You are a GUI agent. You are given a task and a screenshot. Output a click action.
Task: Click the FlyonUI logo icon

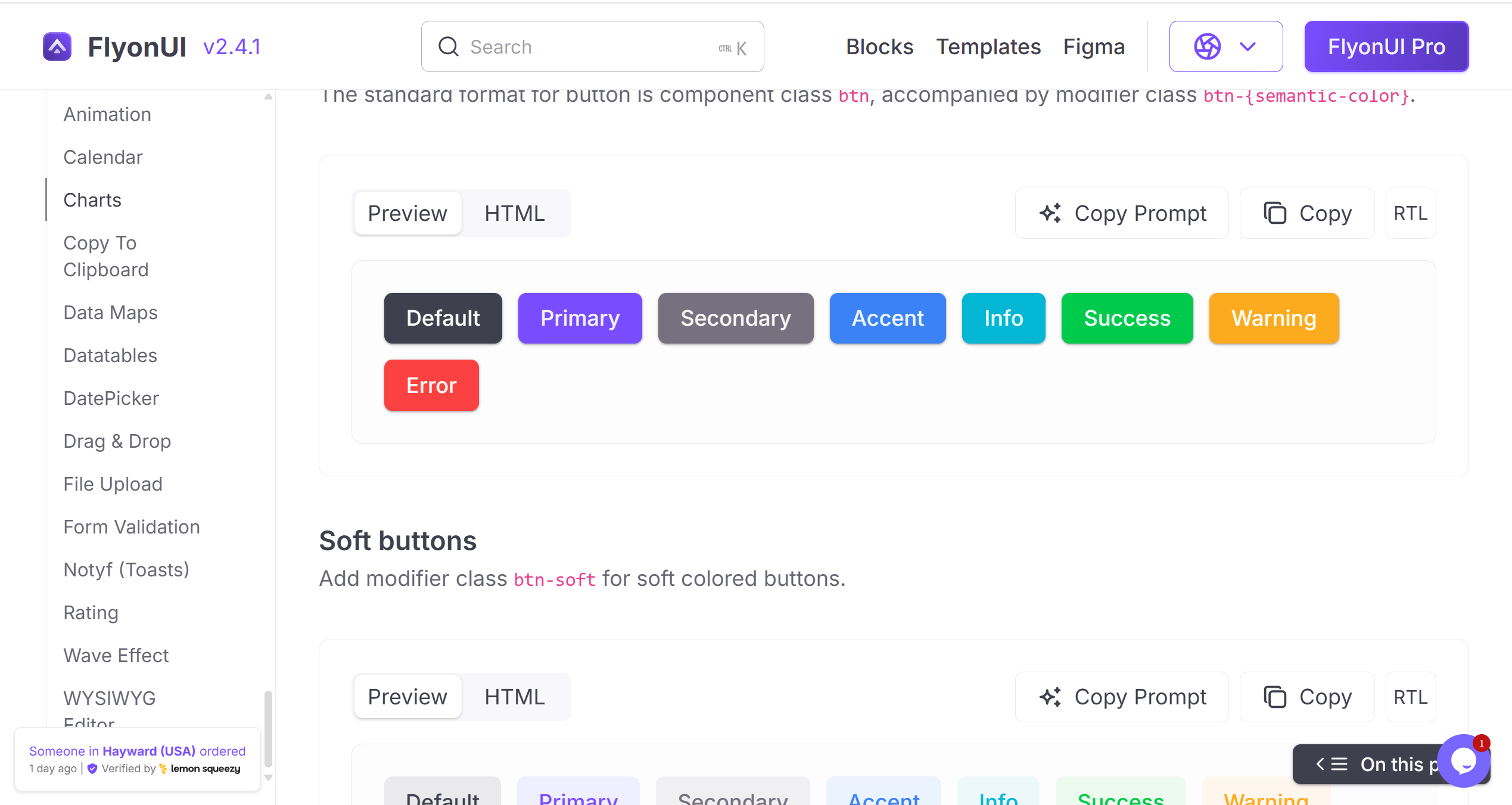pyautogui.click(x=57, y=46)
